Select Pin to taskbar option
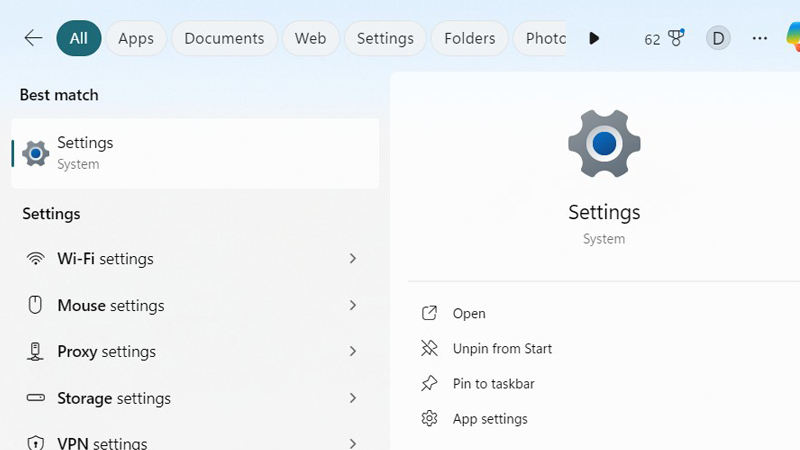This screenshot has width=800, height=450. click(493, 383)
